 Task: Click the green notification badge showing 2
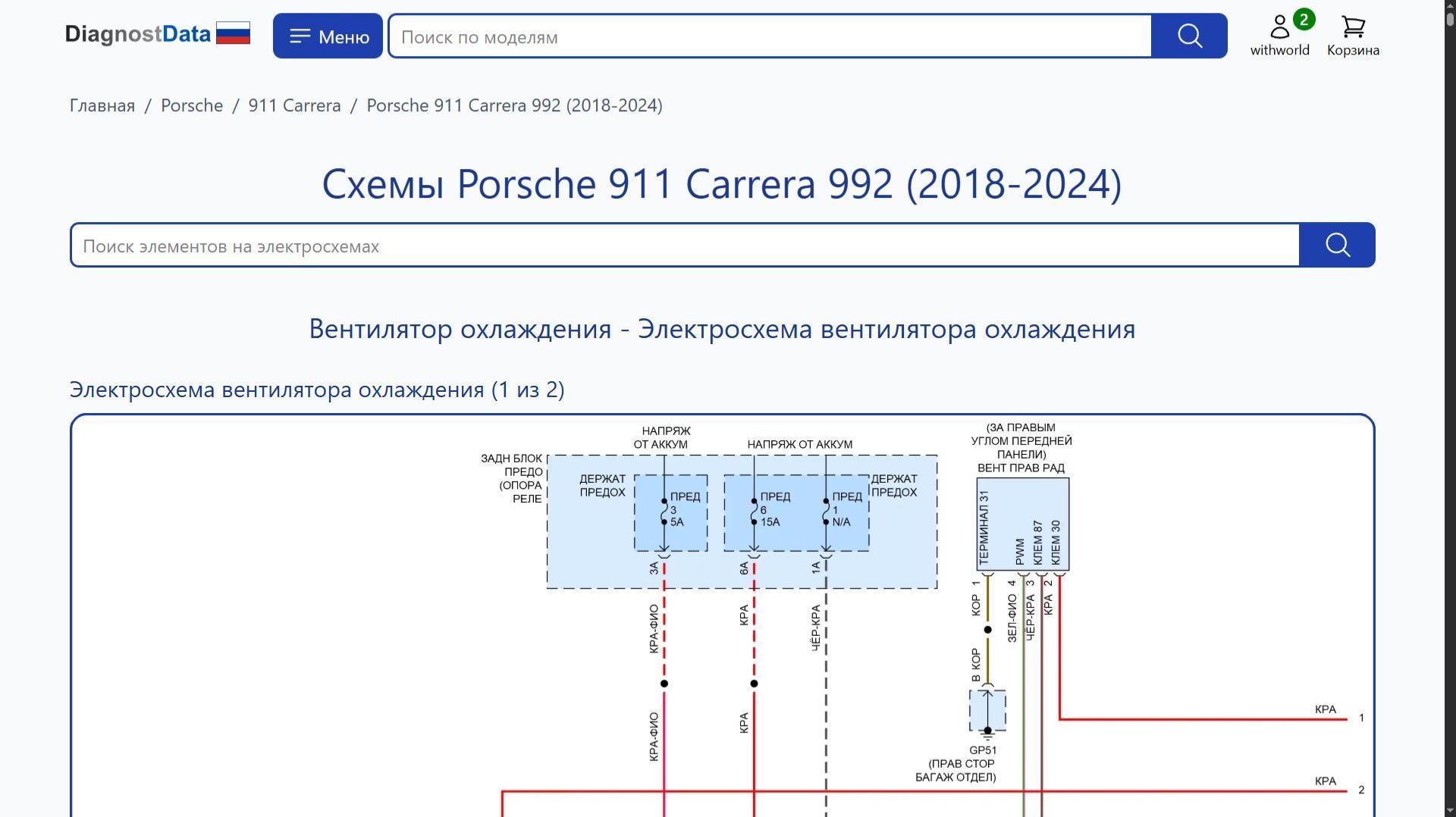1304,20
